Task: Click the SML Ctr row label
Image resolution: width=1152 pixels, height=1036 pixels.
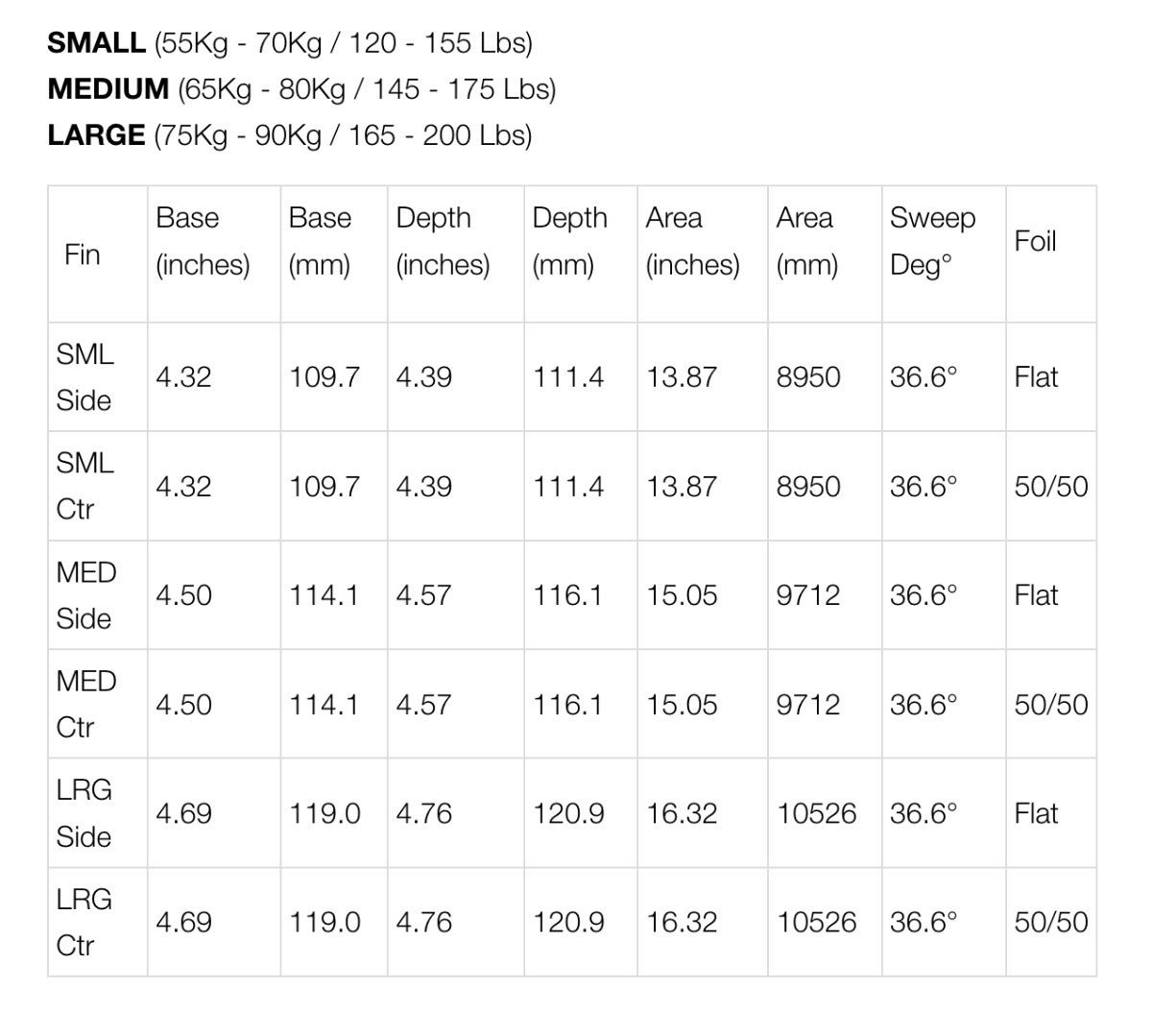Action: coord(84,486)
